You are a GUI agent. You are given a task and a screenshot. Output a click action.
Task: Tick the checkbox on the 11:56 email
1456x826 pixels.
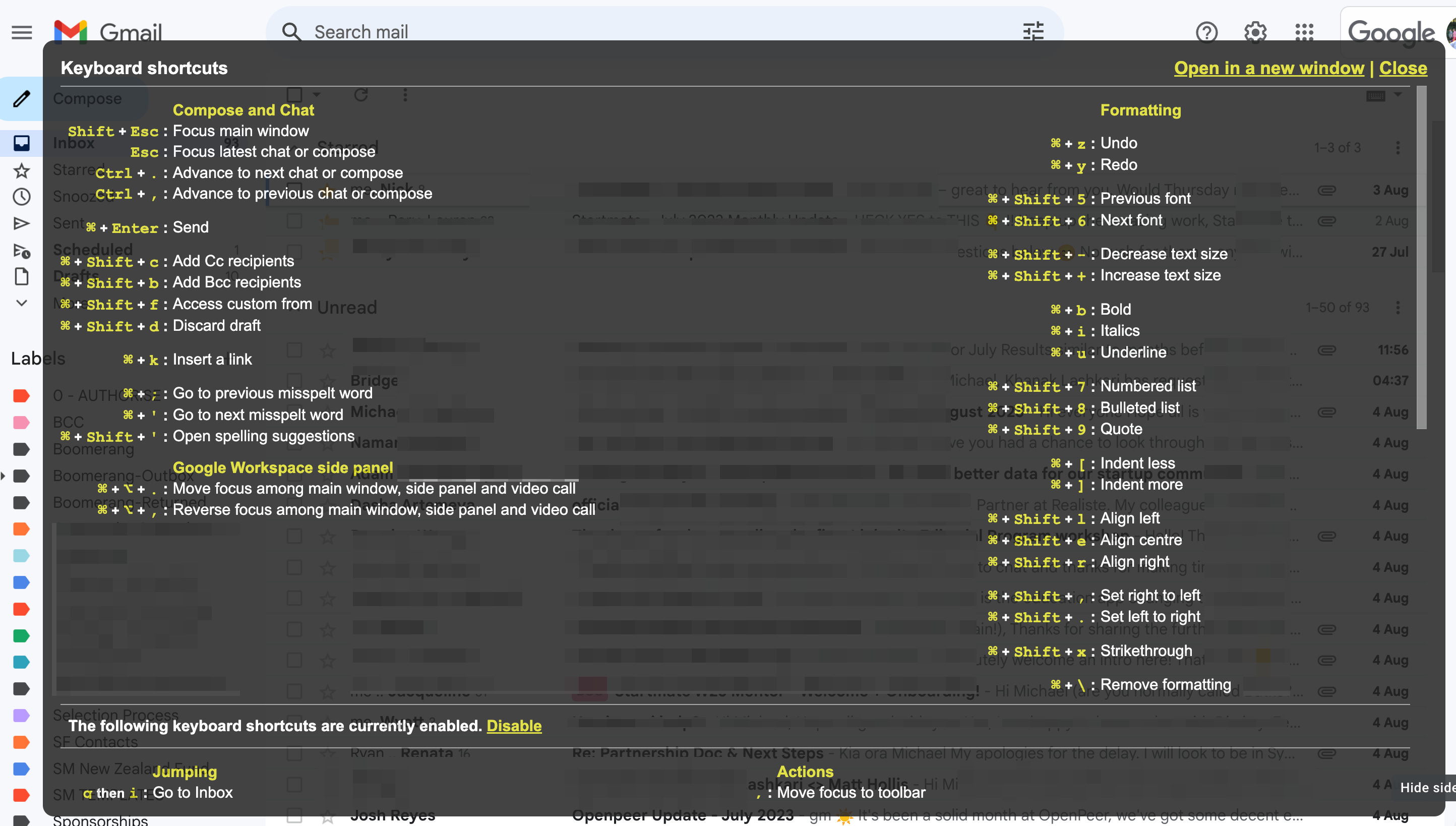tap(294, 350)
